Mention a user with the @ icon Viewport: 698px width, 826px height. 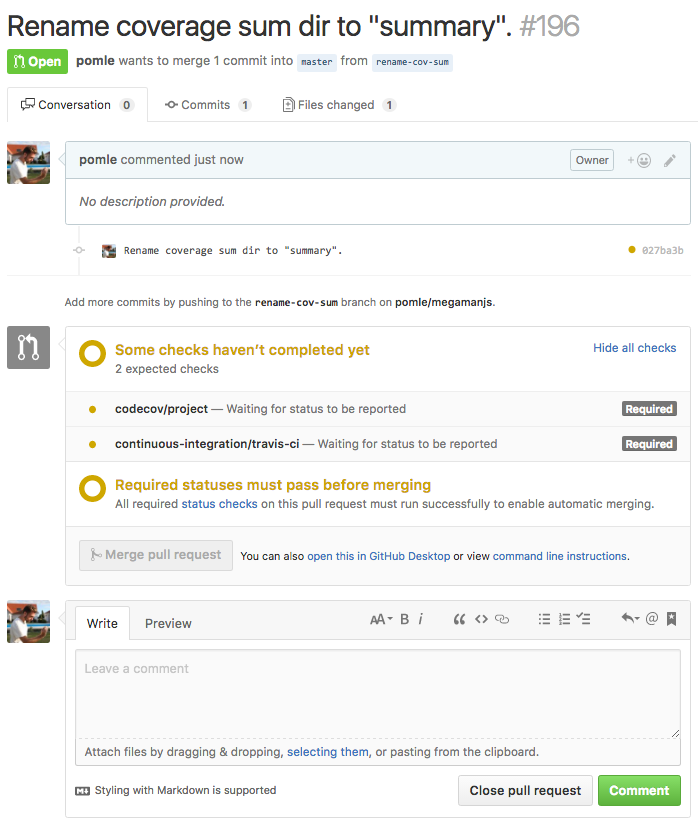pyautogui.click(x=652, y=618)
